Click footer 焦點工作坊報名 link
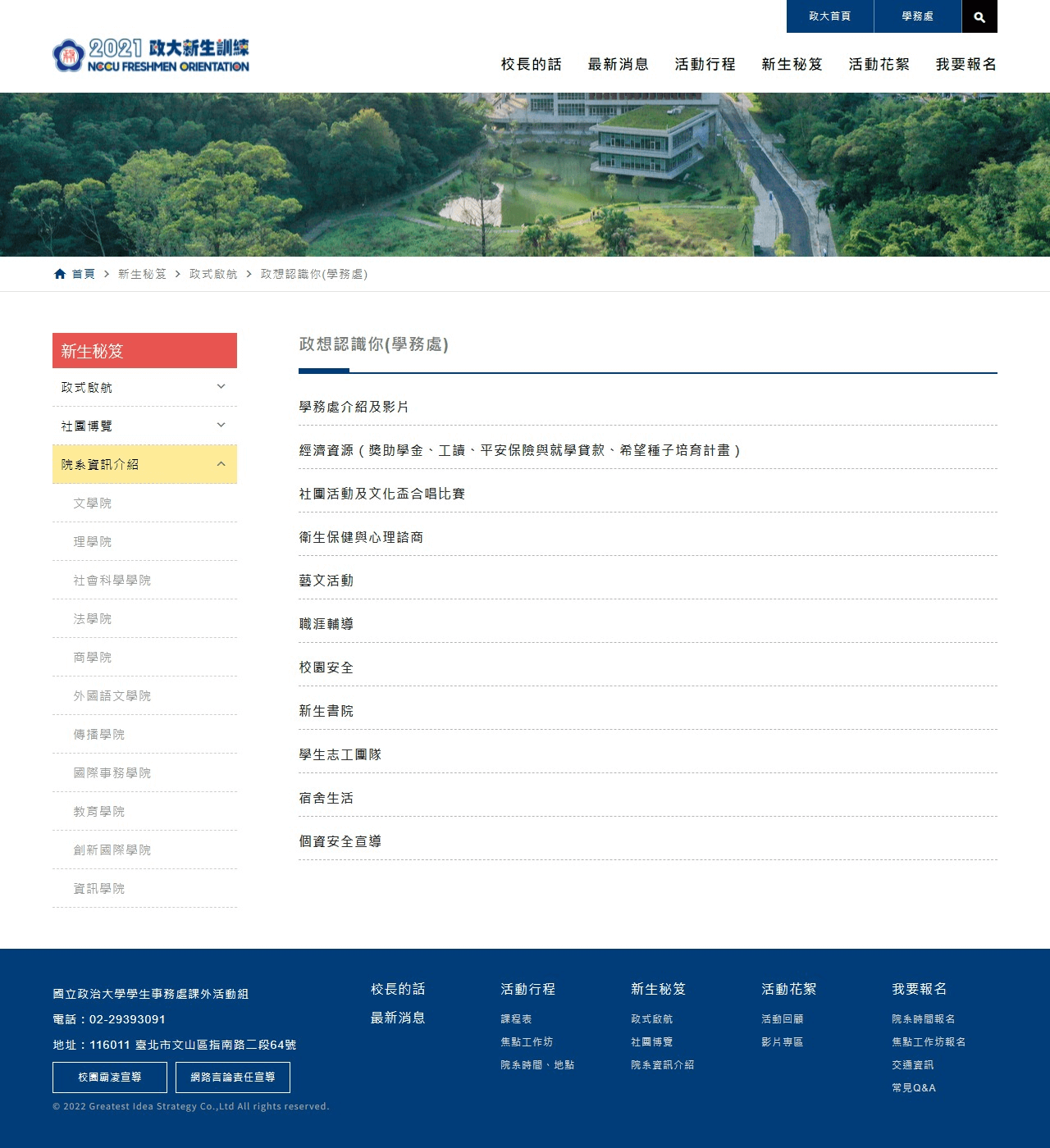 929,1041
